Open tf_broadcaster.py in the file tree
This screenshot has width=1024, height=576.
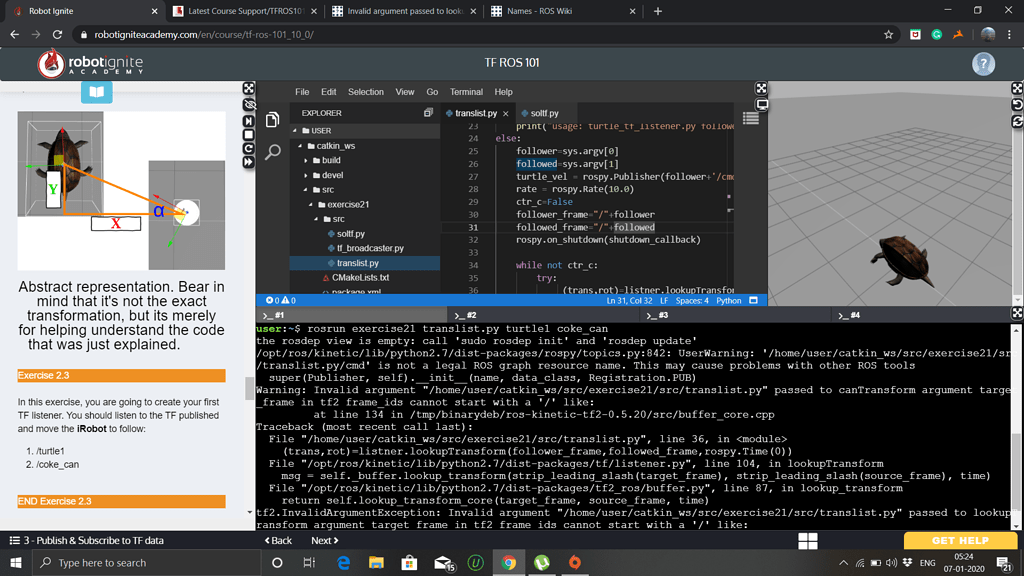coord(370,248)
